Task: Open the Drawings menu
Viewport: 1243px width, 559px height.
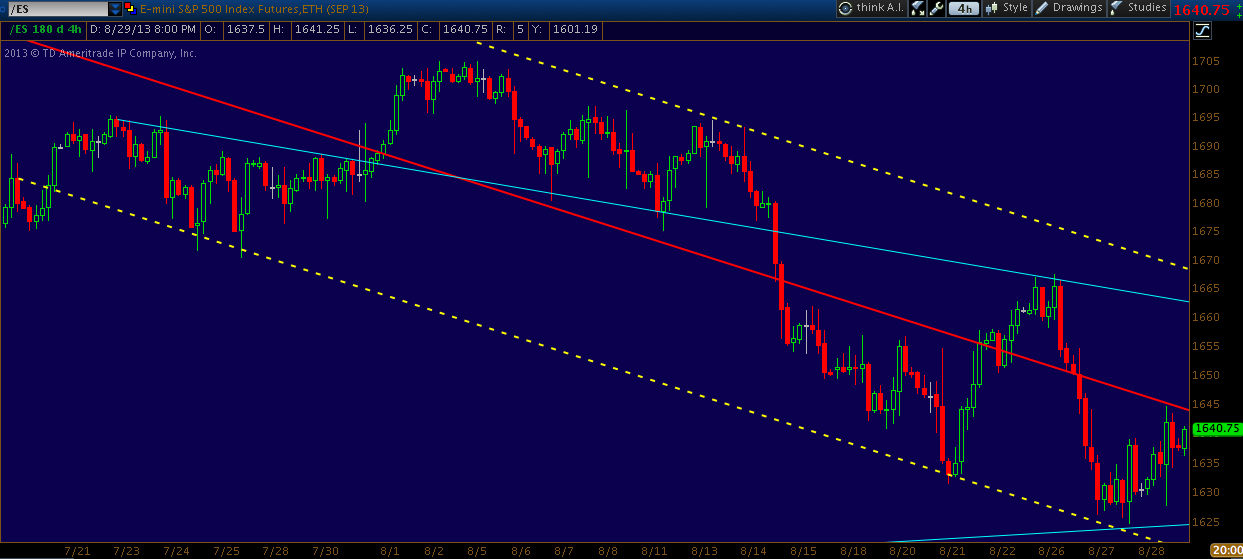Action: pyautogui.click(x=1069, y=8)
